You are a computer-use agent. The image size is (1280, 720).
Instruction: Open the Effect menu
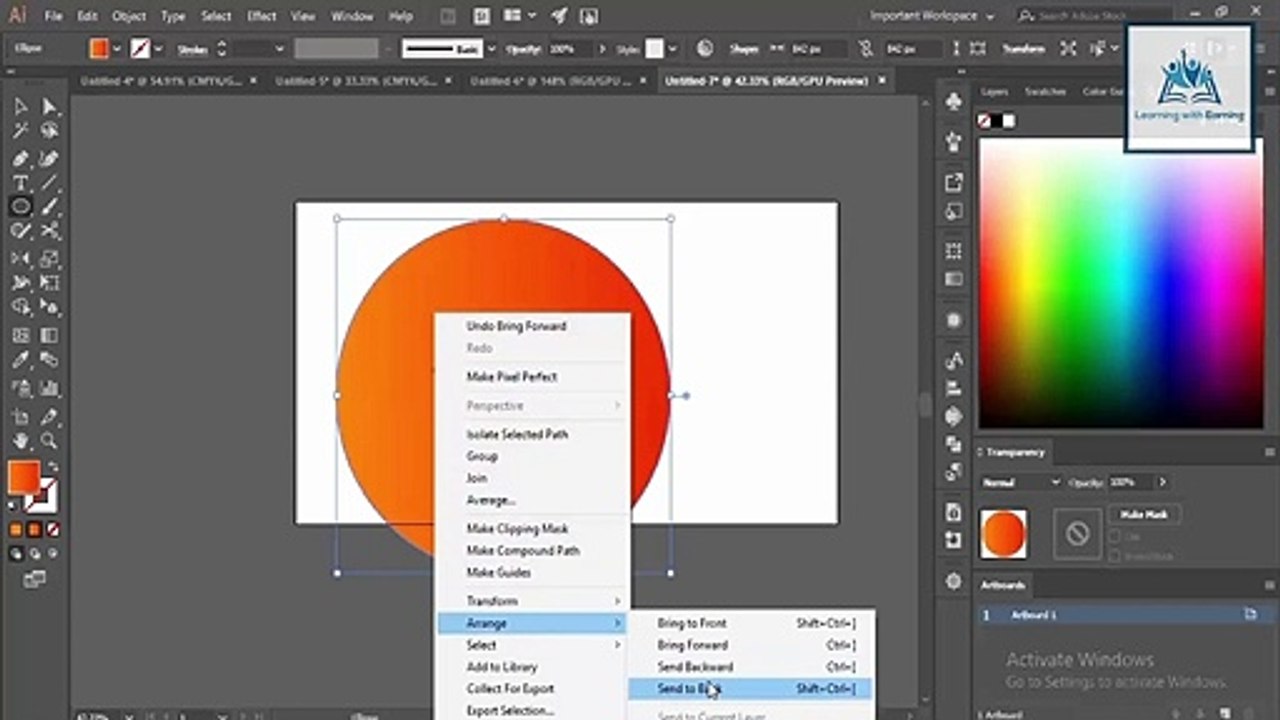click(x=262, y=16)
